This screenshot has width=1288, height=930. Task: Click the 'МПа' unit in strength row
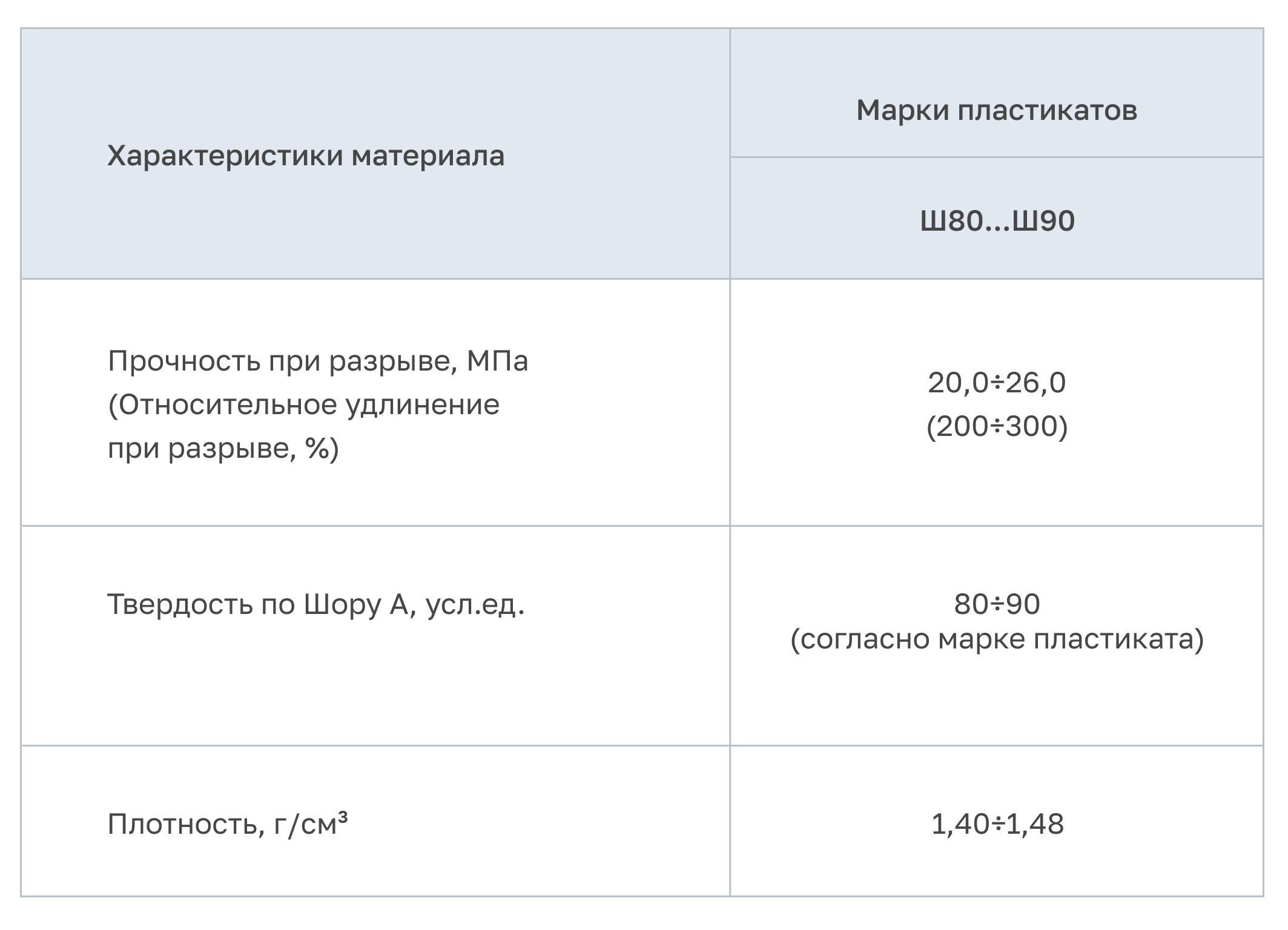pyautogui.click(x=498, y=361)
